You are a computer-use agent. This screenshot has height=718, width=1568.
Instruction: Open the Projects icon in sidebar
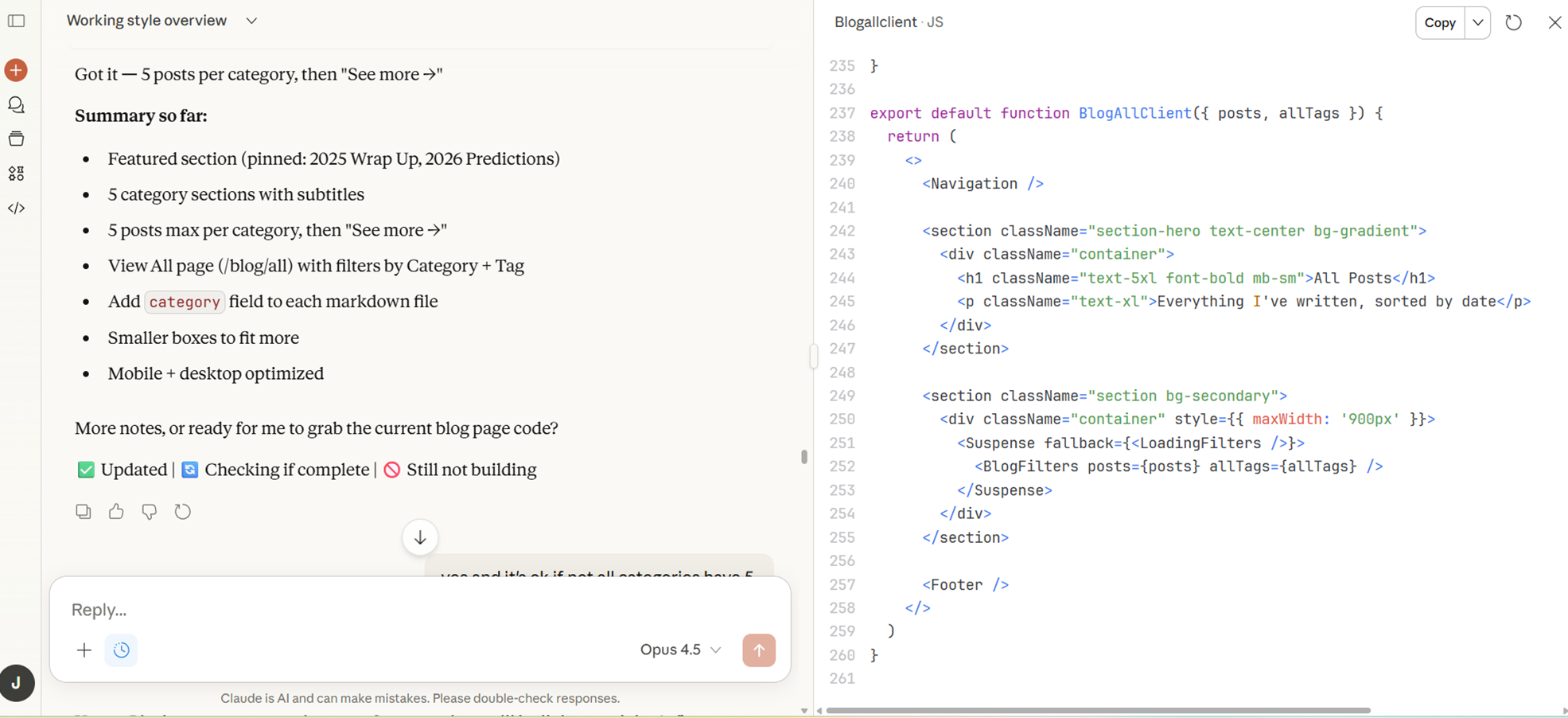[x=16, y=139]
